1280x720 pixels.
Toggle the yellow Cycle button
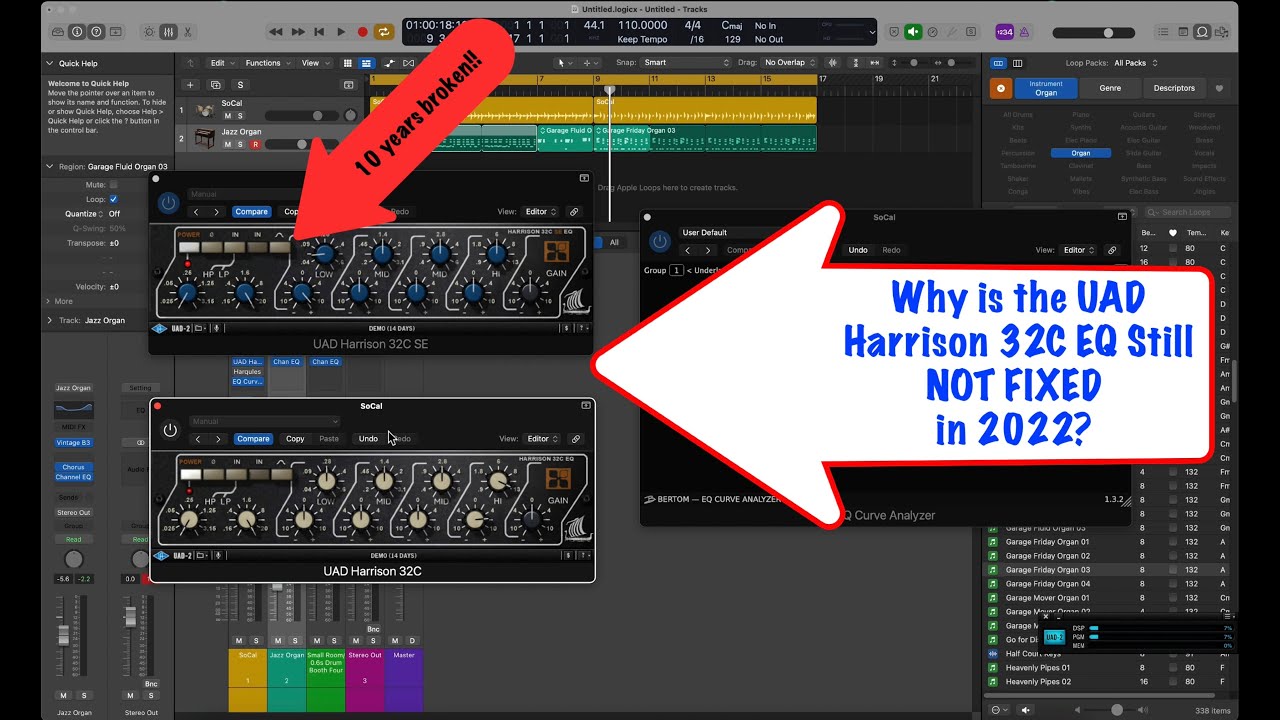[384, 32]
